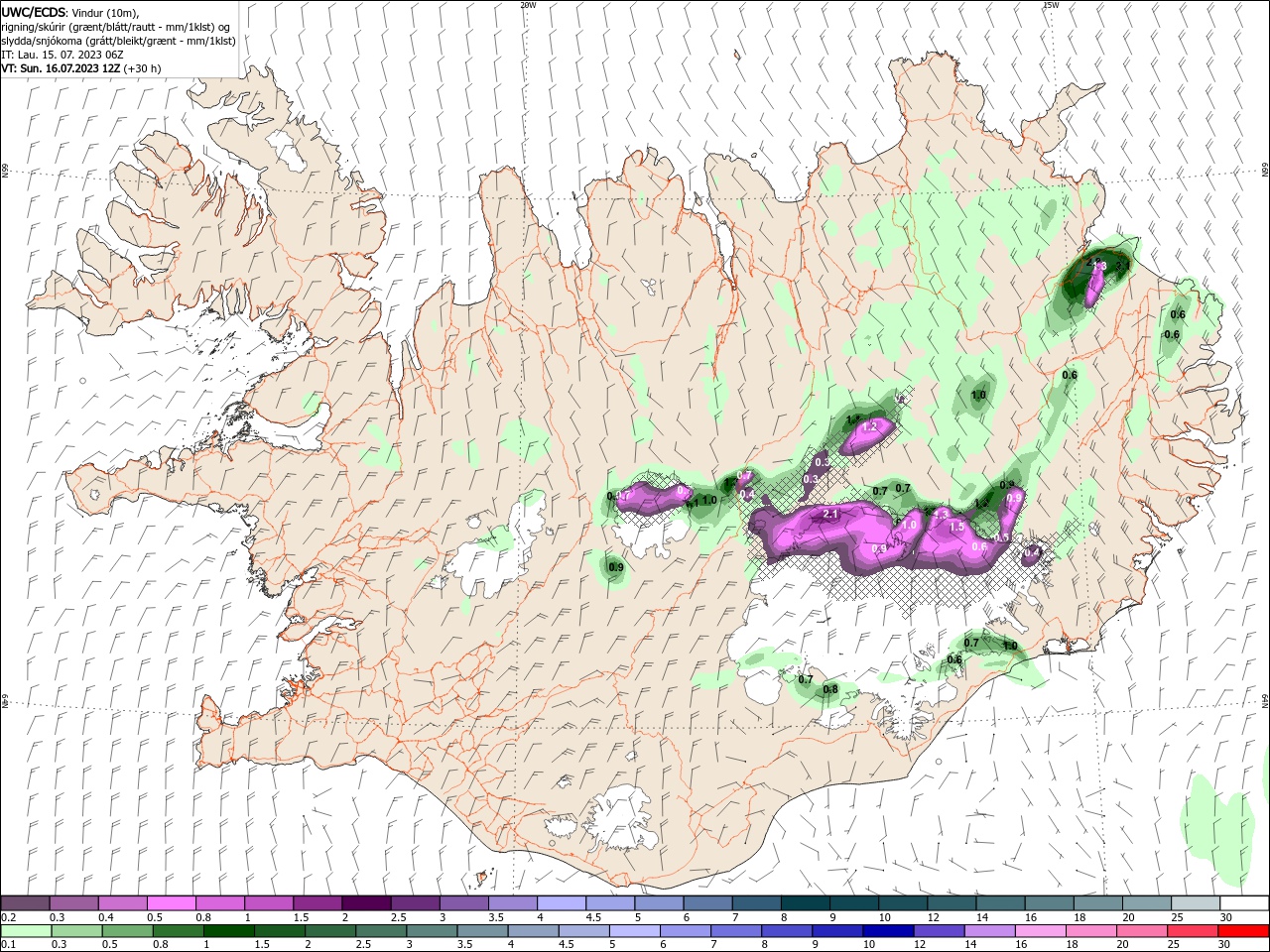
Task: Select the 'IT: Lau. 15. 07. 2023 06Z' line
Action: pos(63,55)
